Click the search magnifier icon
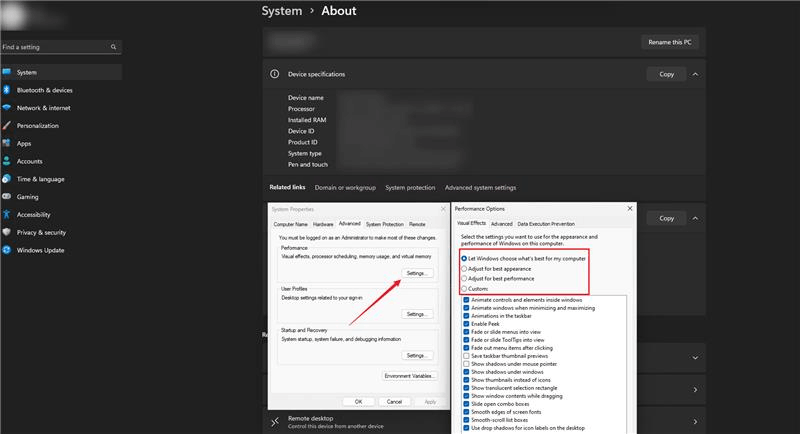The height and width of the screenshot is (434, 800). [113, 47]
